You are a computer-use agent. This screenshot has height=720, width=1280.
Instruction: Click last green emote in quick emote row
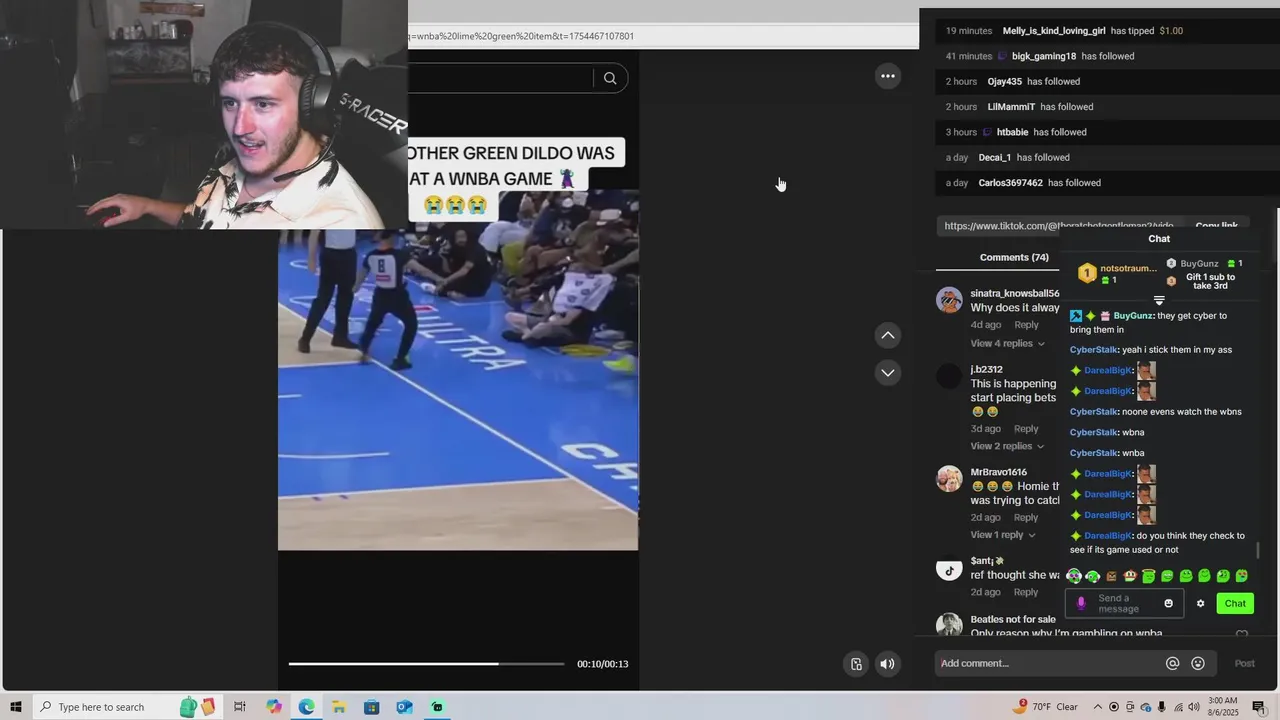tap(1241, 576)
